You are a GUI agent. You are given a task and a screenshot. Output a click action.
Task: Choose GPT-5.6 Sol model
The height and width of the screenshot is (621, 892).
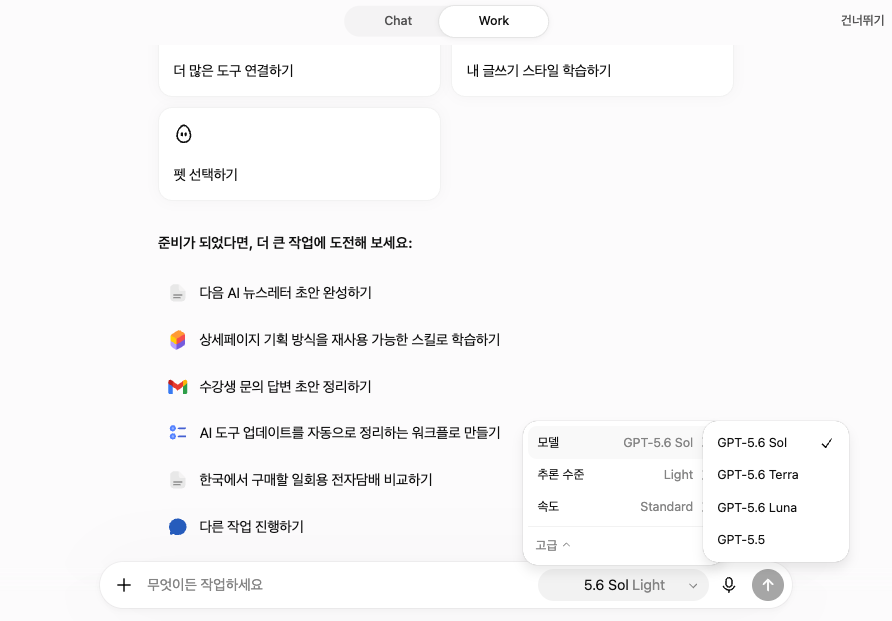[x=775, y=442]
